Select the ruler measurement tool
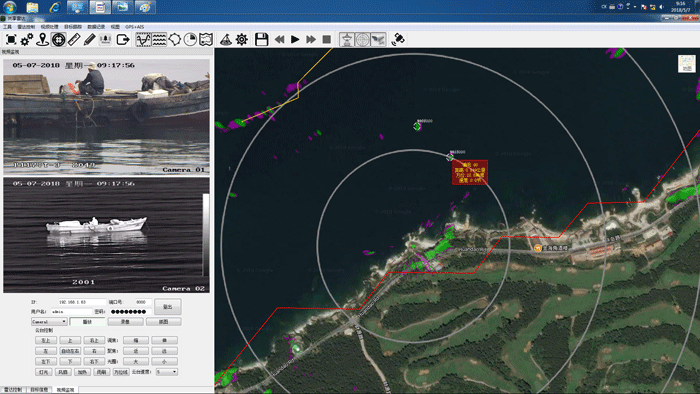 point(74,40)
